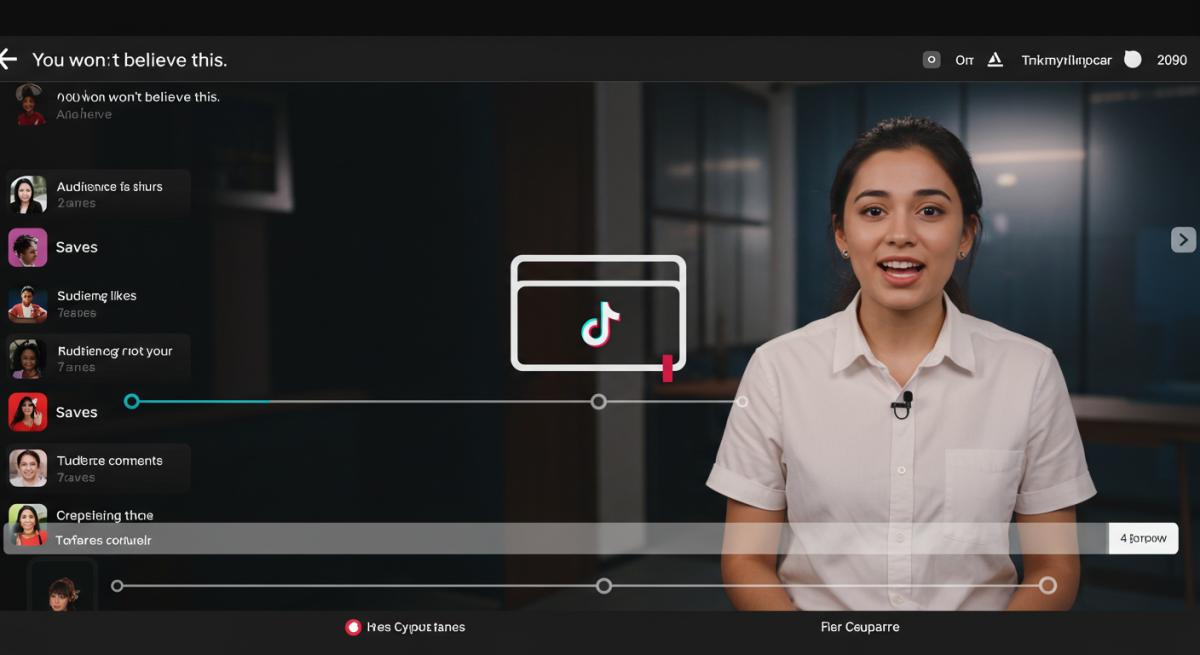Viewport: 1200px width, 655px height.
Task: Click the middle marker on upper timeline
Action: point(598,401)
